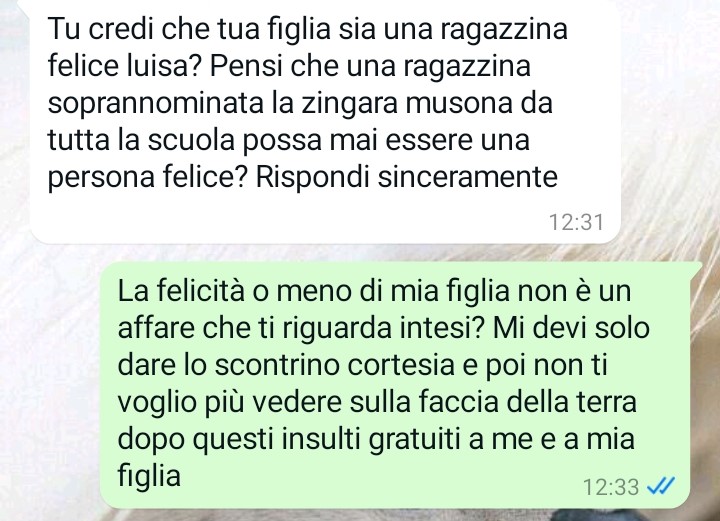Image resolution: width=720 pixels, height=521 pixels.
Task: Click the last word "figlia" in sent message
Action: [x=149, y=475]
